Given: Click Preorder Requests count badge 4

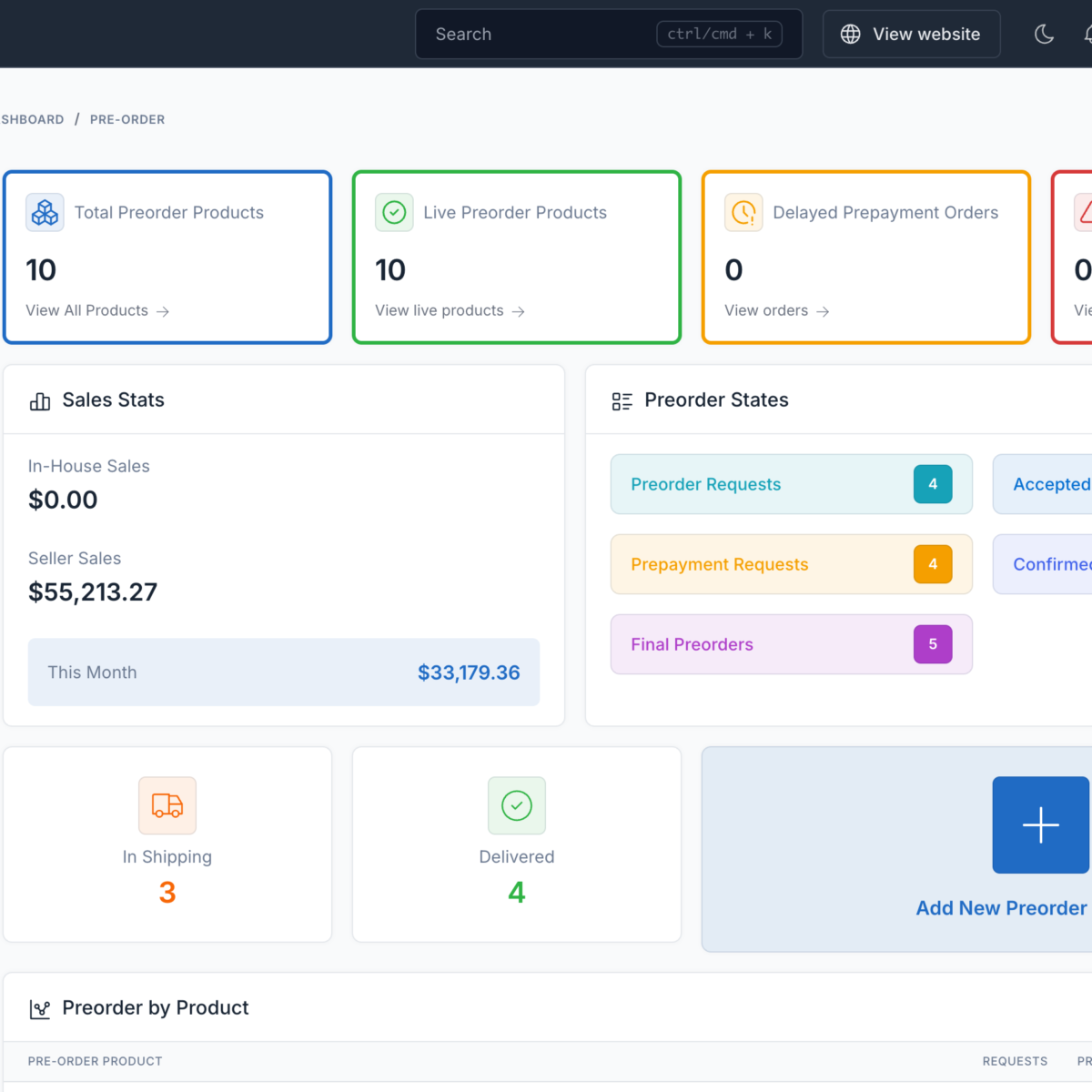Looking at the screenshot, I should 933,484.
